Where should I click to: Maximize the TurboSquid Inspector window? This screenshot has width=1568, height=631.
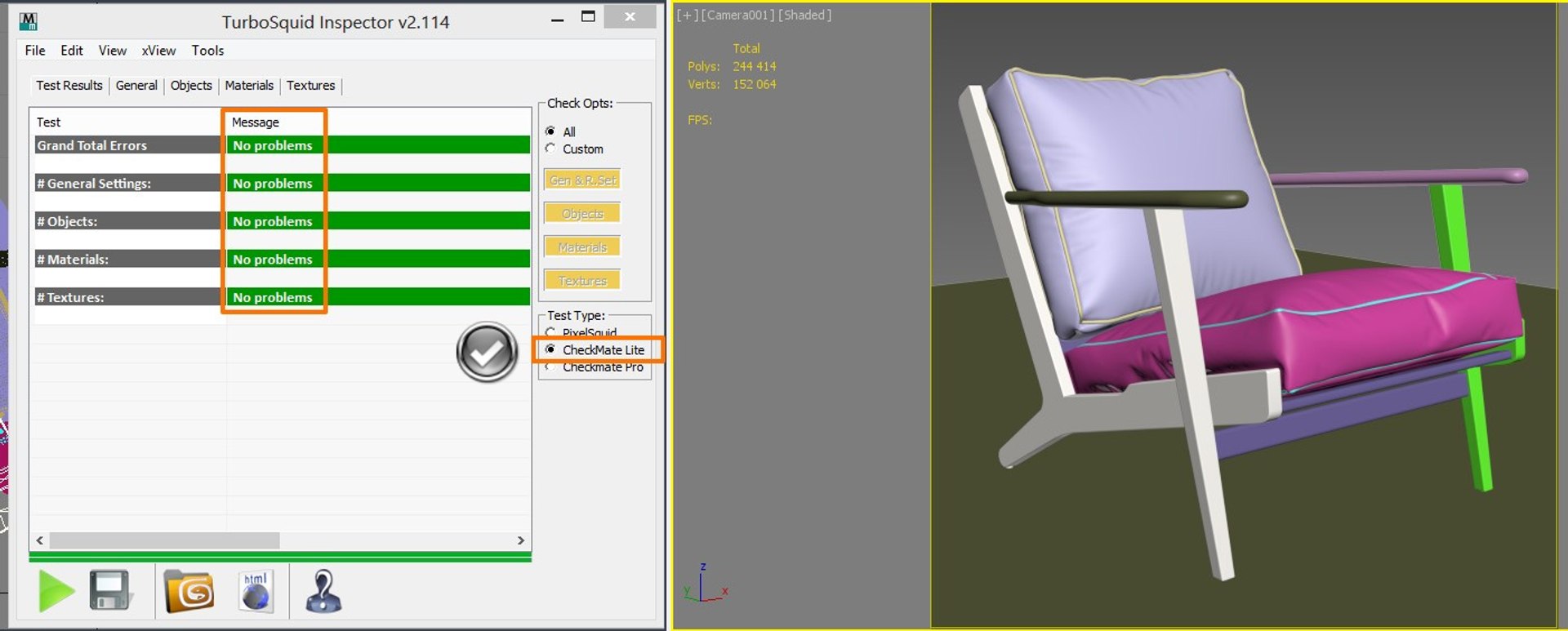588,17
